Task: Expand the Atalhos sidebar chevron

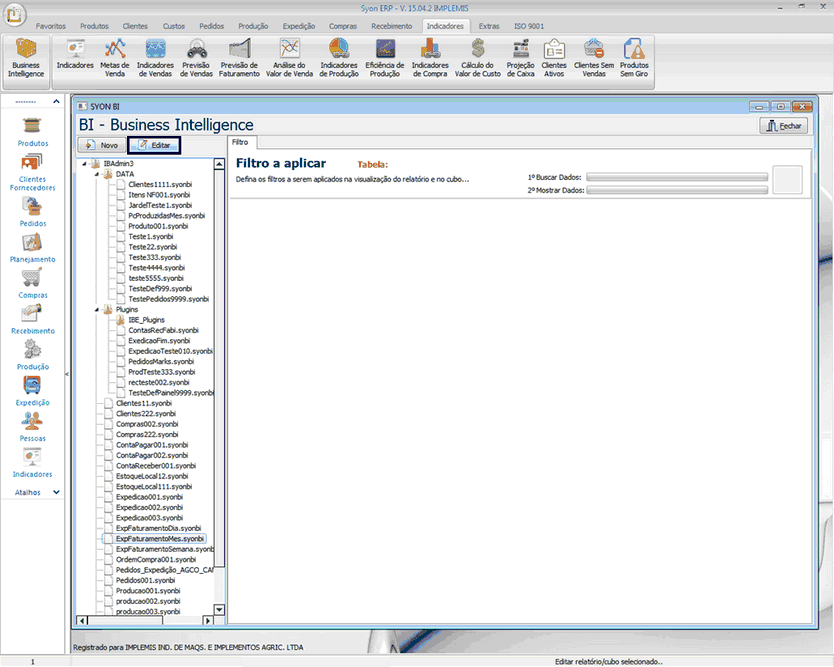Action: tap(56, 492)
